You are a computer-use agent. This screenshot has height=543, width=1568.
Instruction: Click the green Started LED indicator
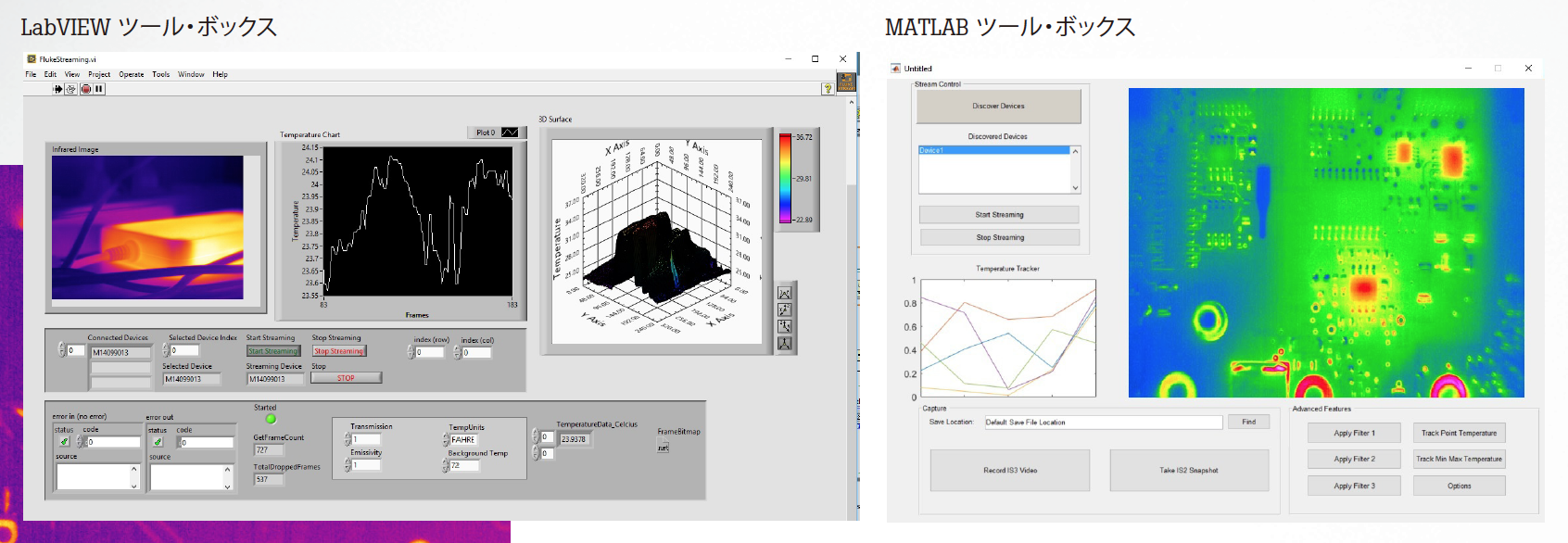(x=271, y=419)
